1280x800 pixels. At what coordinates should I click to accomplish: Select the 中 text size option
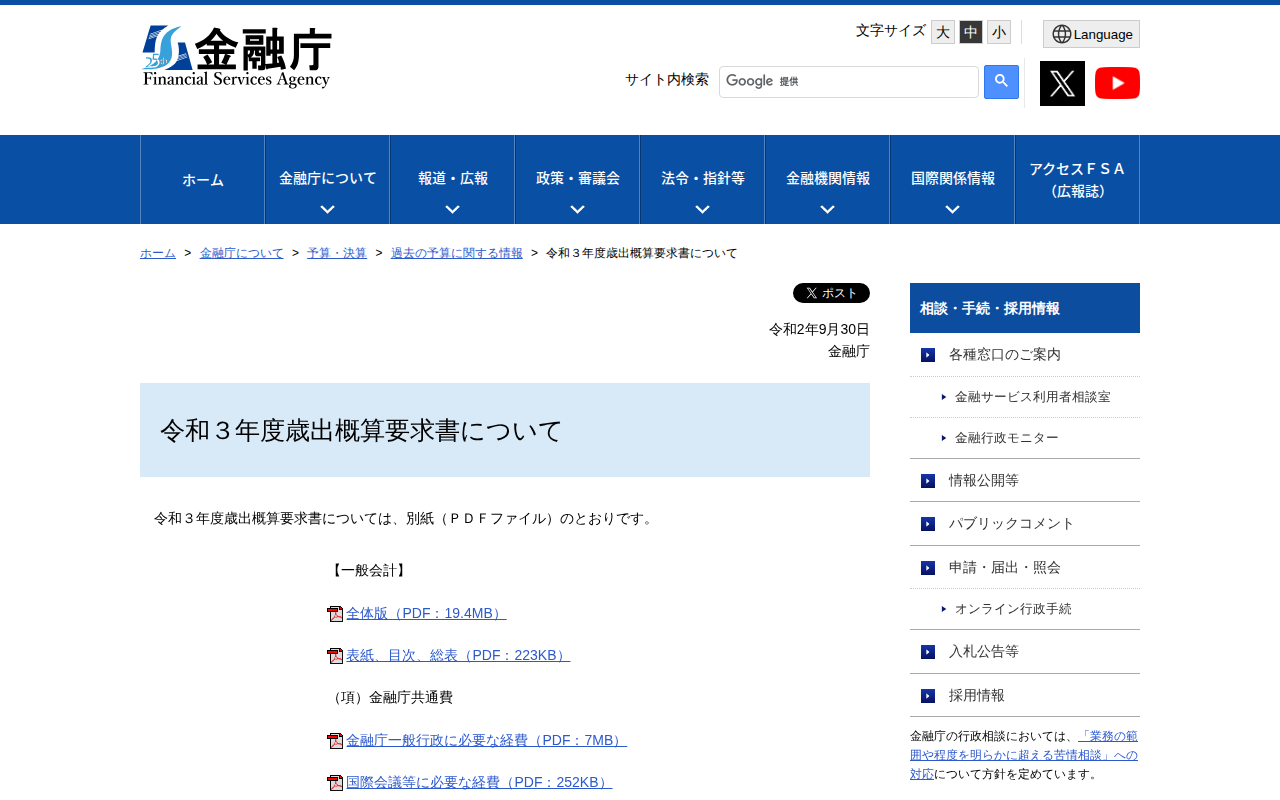970,31
